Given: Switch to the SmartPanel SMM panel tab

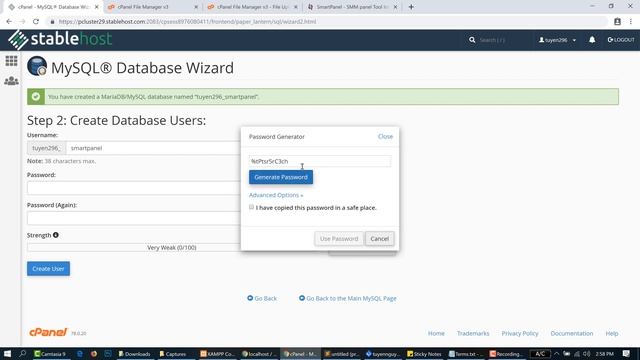Looking at the screenshot, I should 352,7.
